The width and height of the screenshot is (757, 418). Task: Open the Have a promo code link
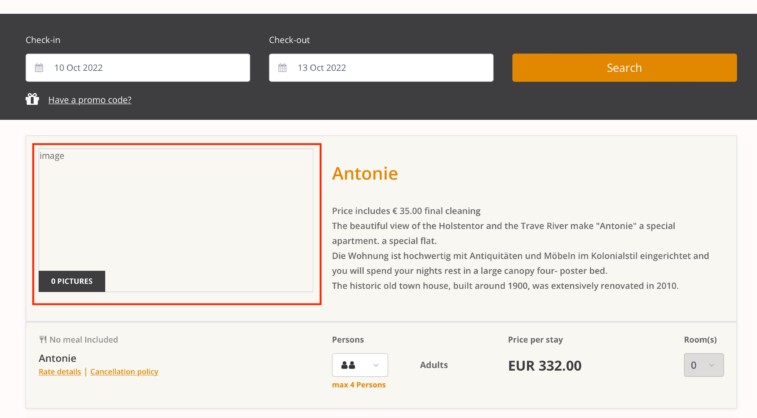(90, 100)
